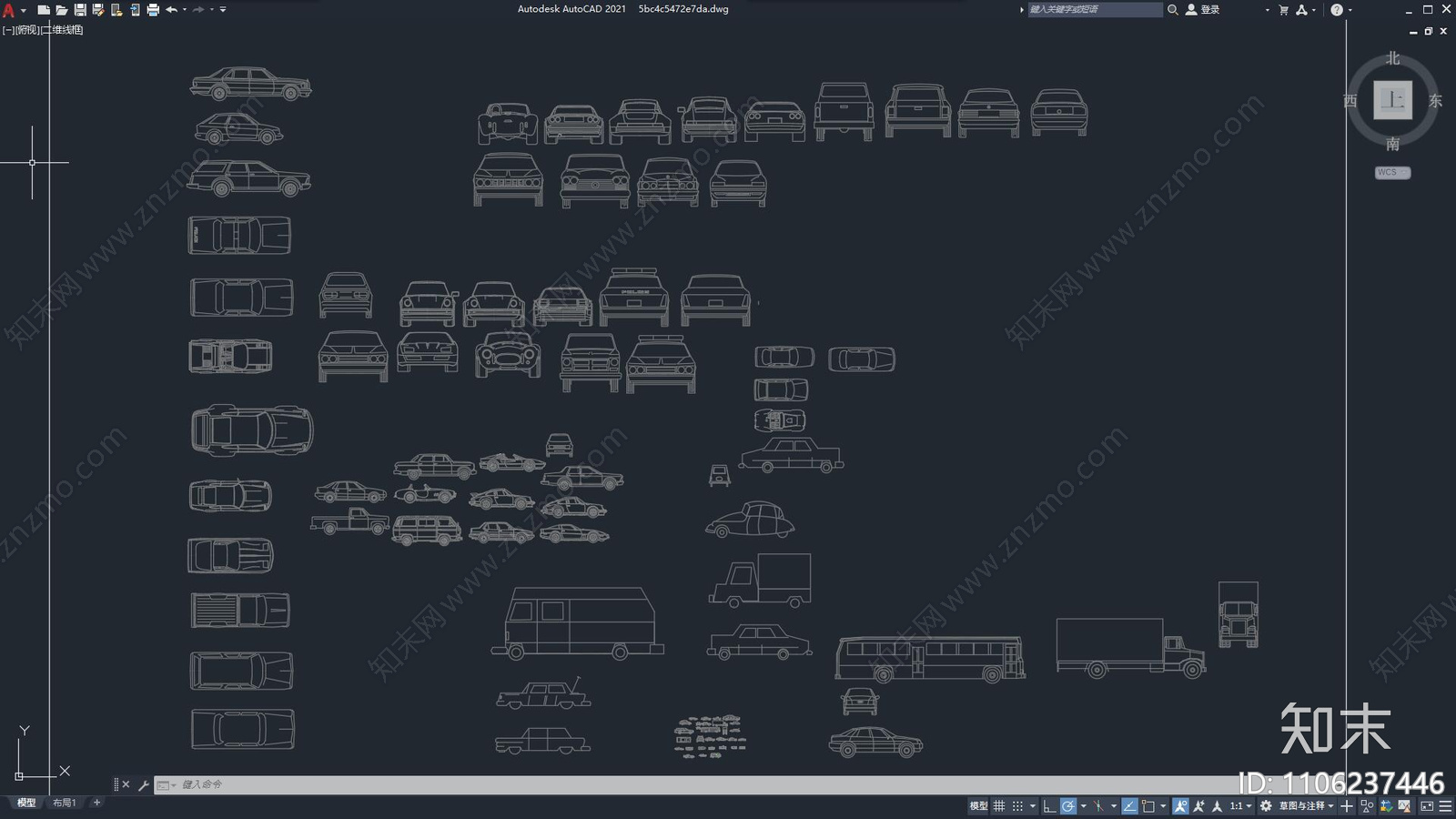Screen dimensions: 1456x819
Task: Click the isolate objects icon
Action: 1367,806
